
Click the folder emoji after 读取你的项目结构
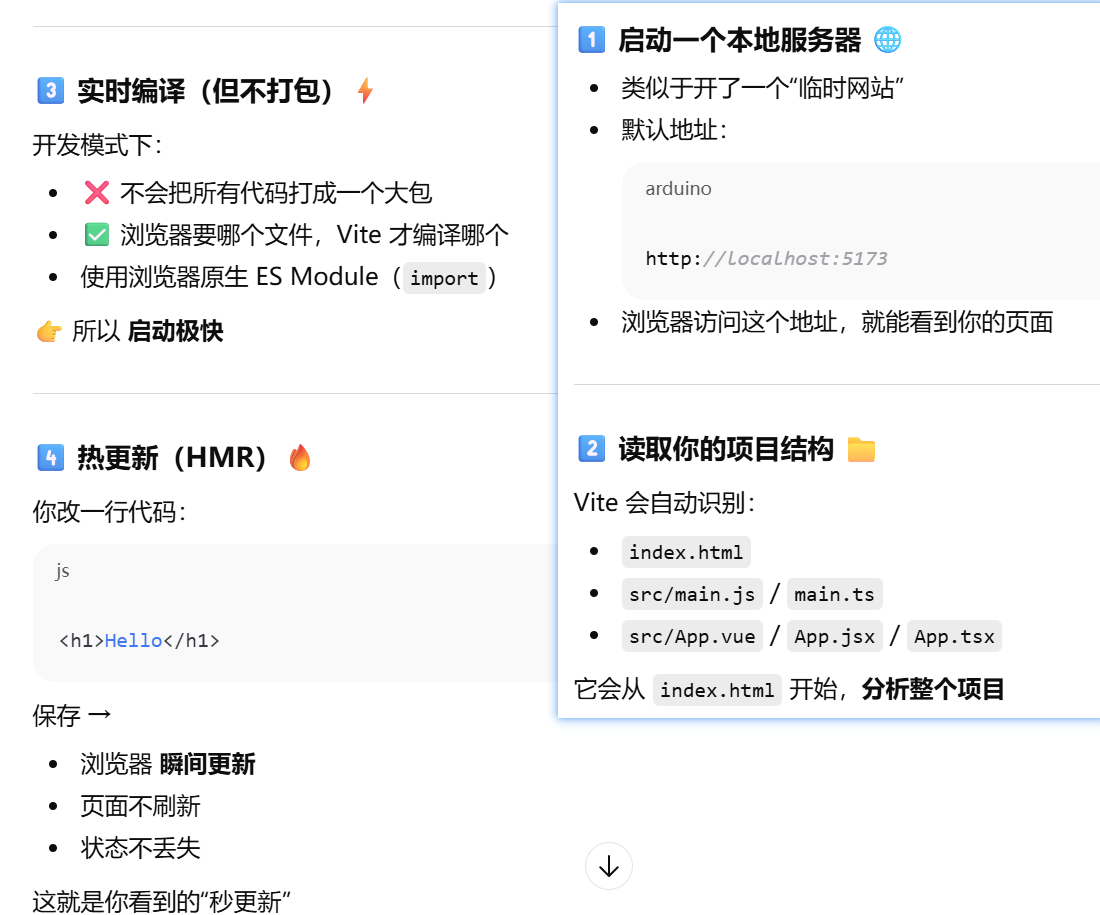point(861,449)
